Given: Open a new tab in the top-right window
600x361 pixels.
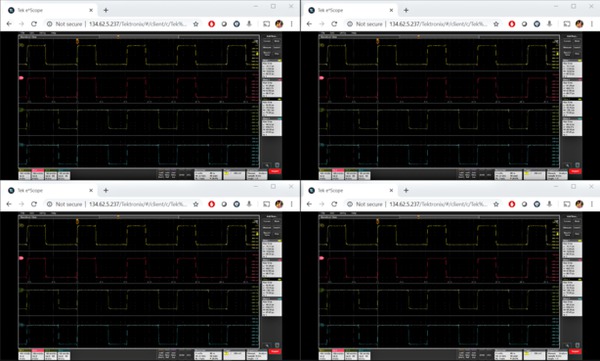Looking at the screenshot, I should 406,10.
